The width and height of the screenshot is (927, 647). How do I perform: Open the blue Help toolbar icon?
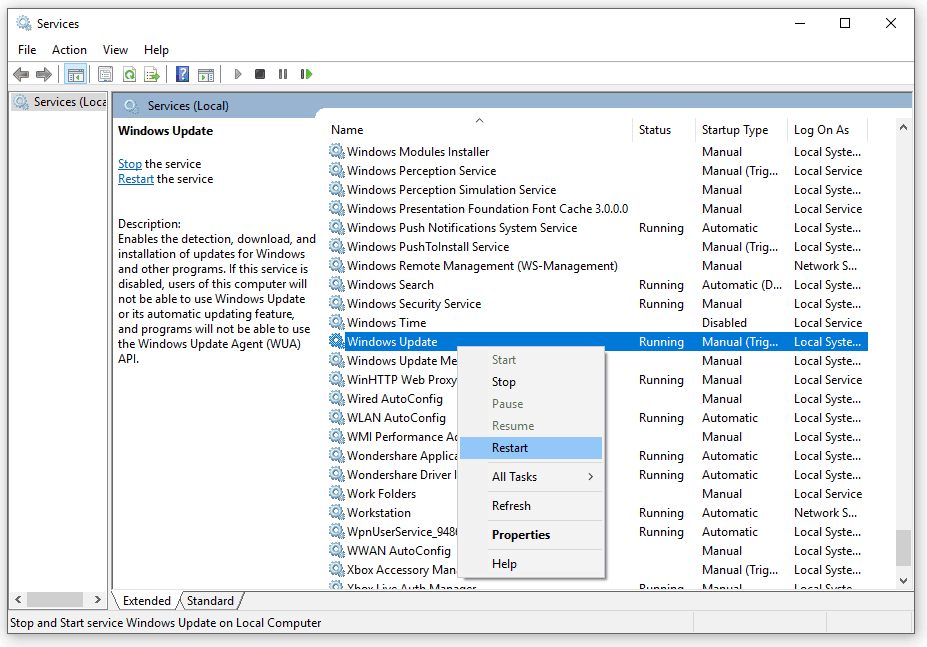pos(183,75)
